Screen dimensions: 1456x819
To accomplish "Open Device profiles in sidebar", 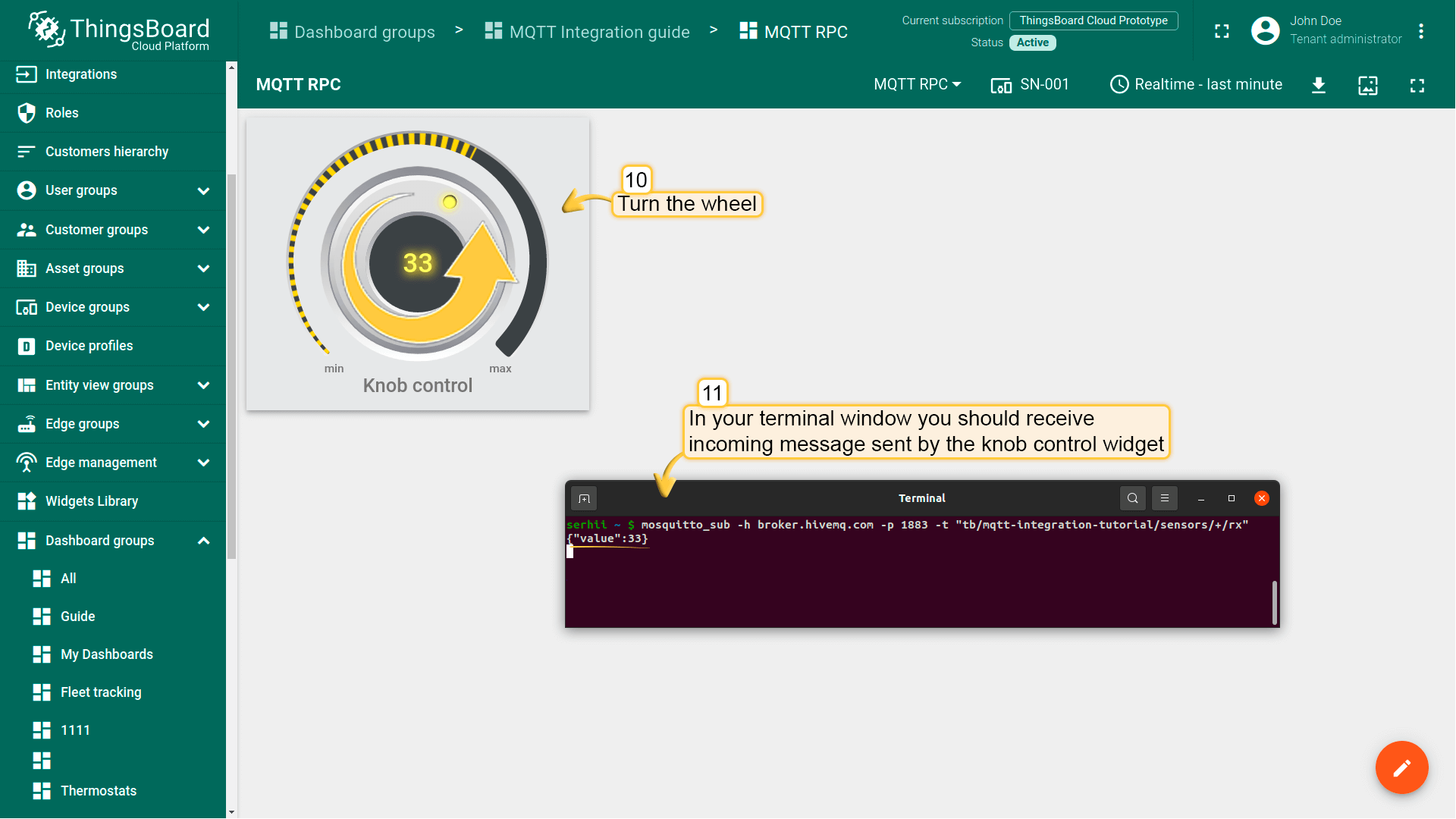I will (x=89, y=346).
